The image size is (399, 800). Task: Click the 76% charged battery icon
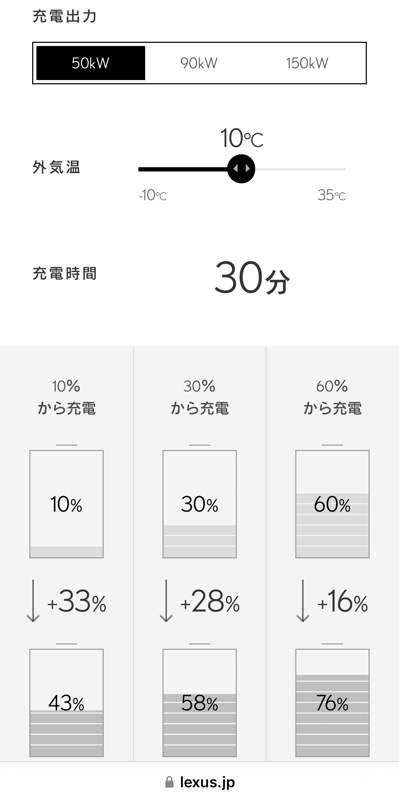pyautogui.click(x=332, y=700)
